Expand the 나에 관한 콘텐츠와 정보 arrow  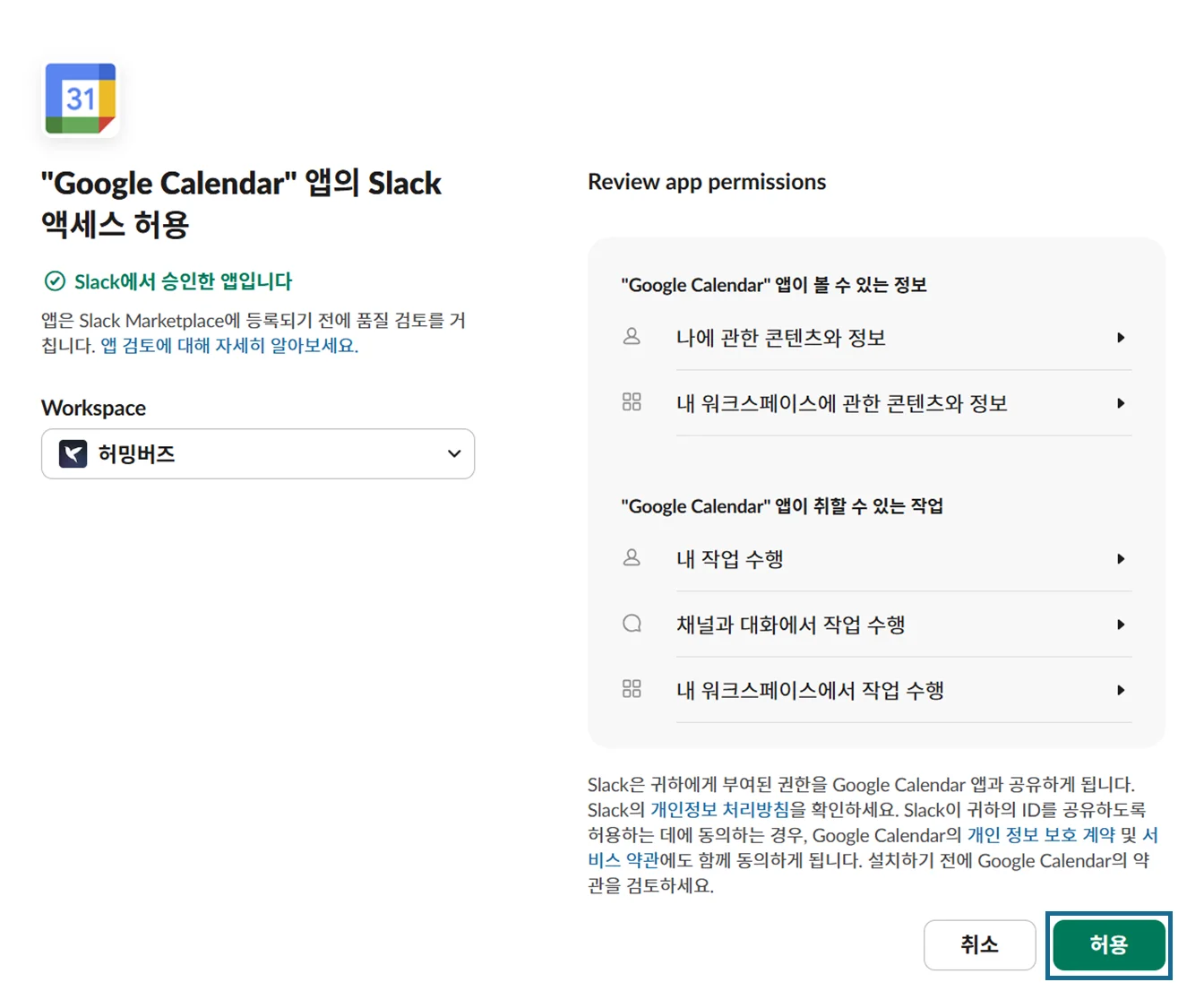[x=1121, y=338]
